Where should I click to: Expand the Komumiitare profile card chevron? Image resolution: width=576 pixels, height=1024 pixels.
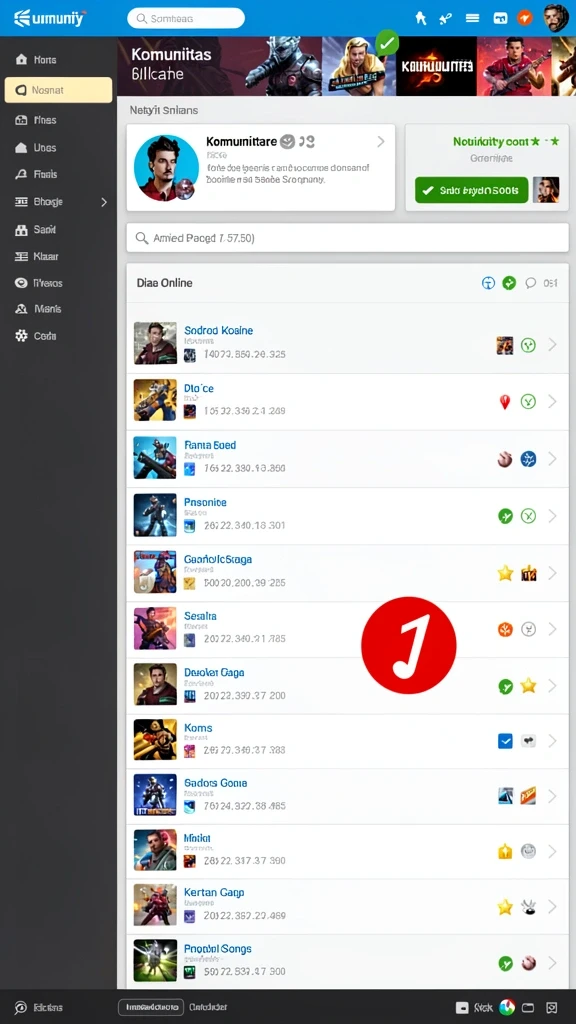pos(381,142)
